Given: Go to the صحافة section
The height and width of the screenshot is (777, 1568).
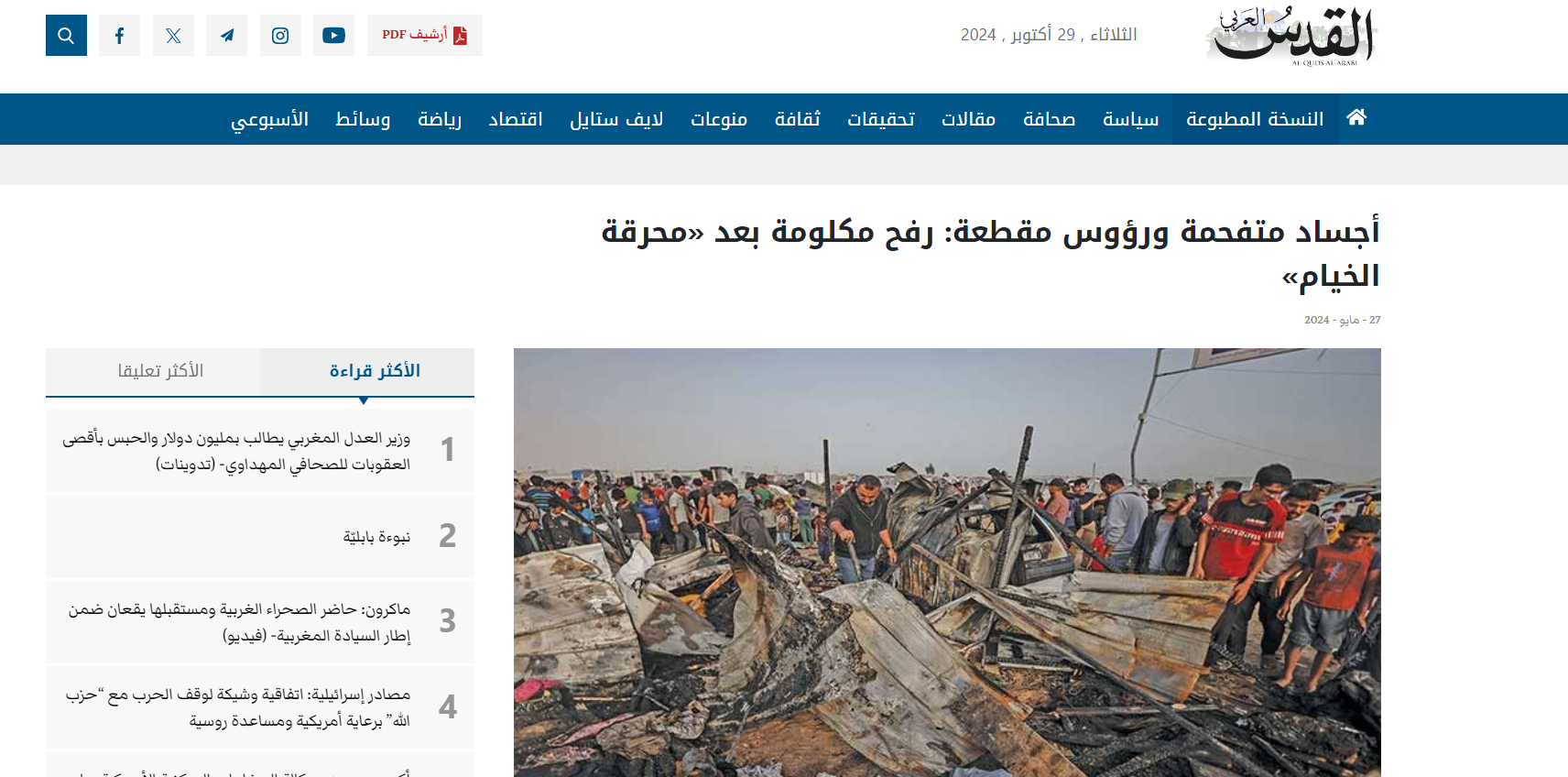Looking at the screenshot, I should point(1049,119).
